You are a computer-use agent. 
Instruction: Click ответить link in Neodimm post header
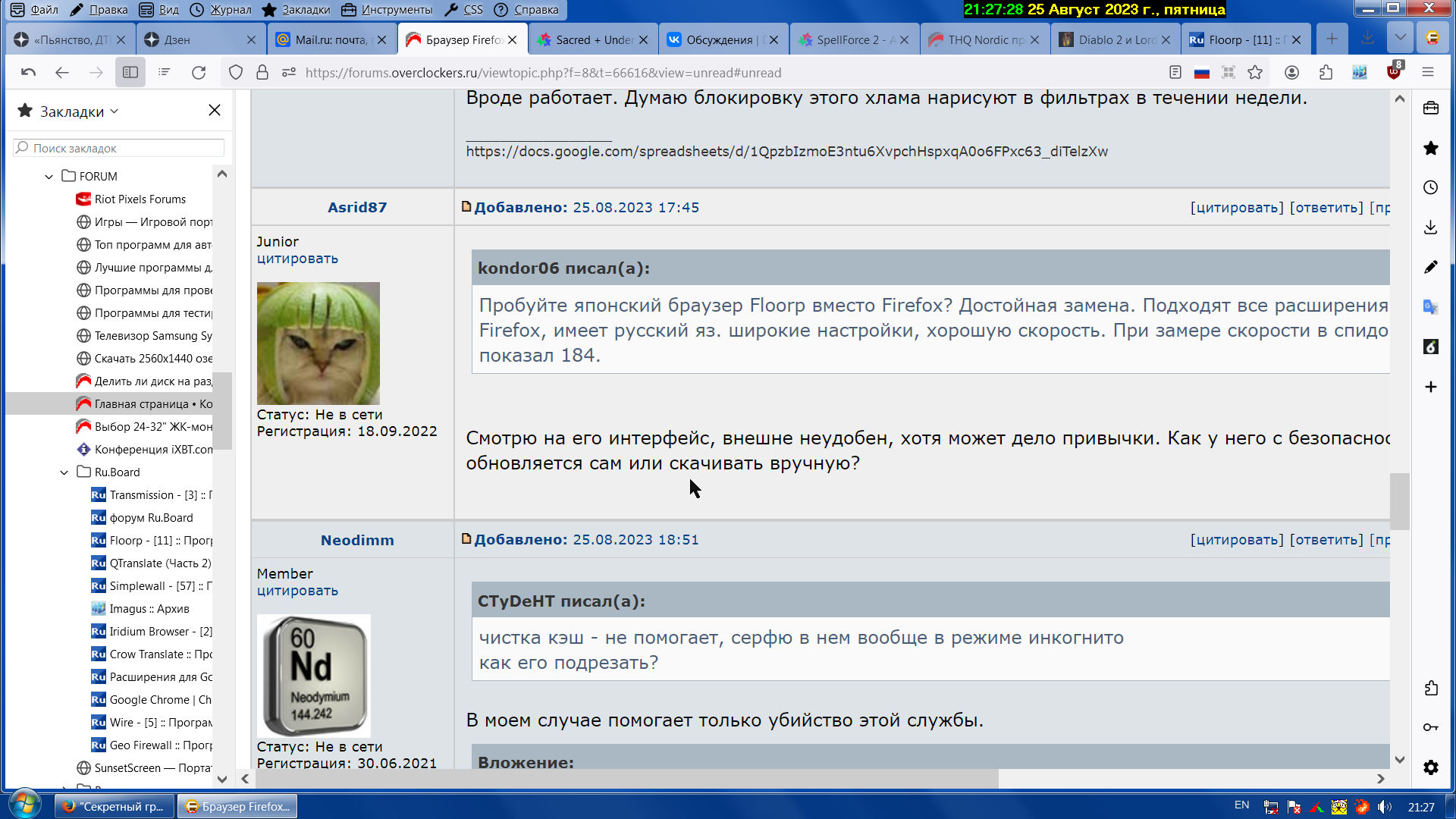tap(1326, 539)
